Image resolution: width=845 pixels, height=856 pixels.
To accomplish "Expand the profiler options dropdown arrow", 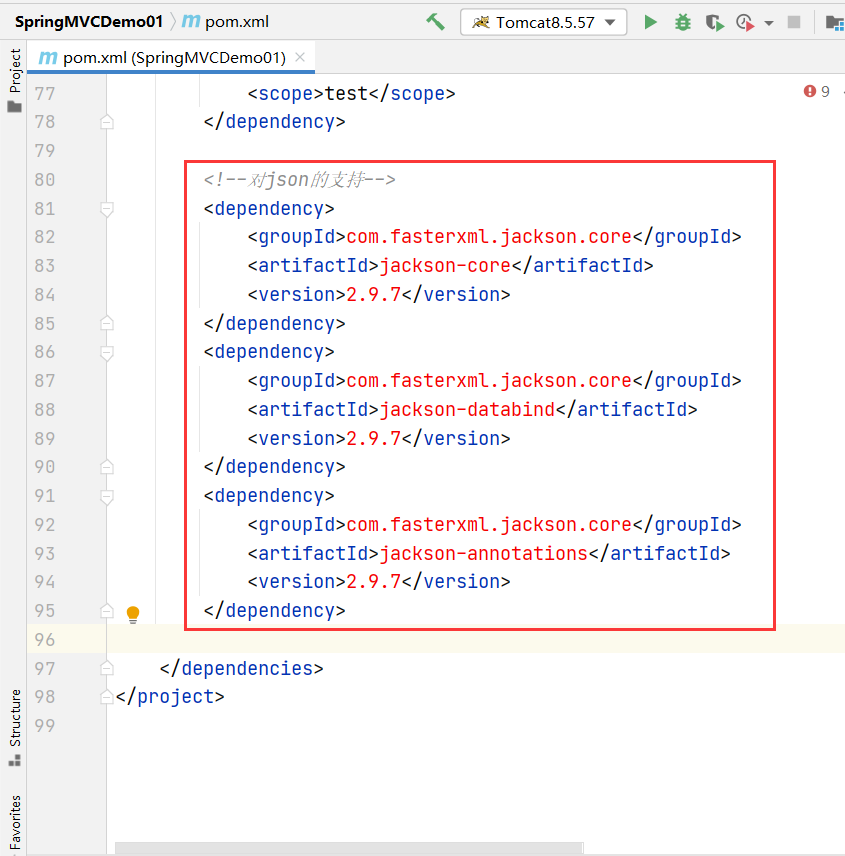I will pyautogui.click(x=769, y=23).
